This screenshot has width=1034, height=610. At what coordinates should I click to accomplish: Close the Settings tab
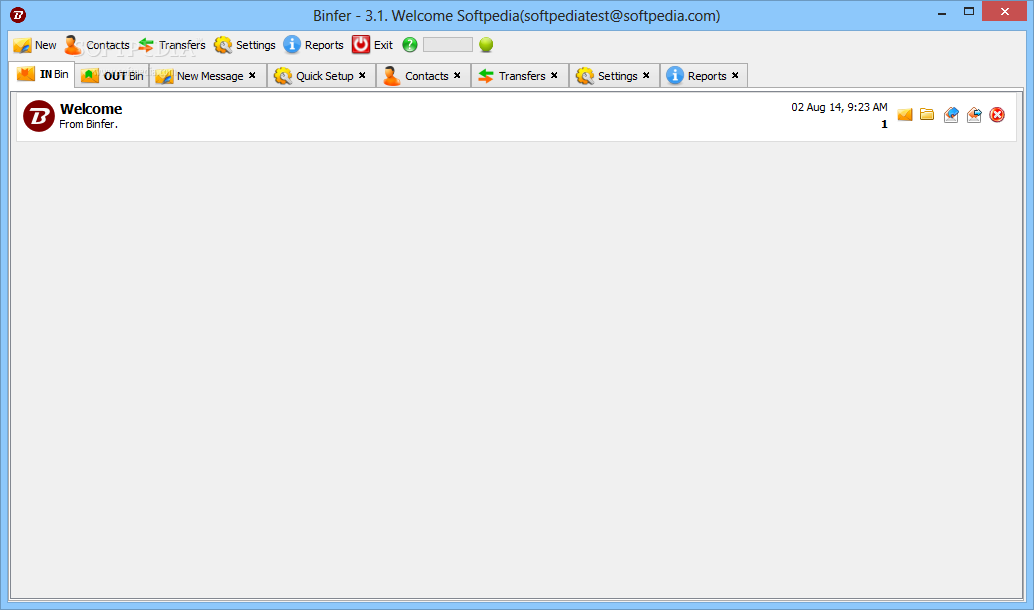pyautogui.click(x=646, y=76)
